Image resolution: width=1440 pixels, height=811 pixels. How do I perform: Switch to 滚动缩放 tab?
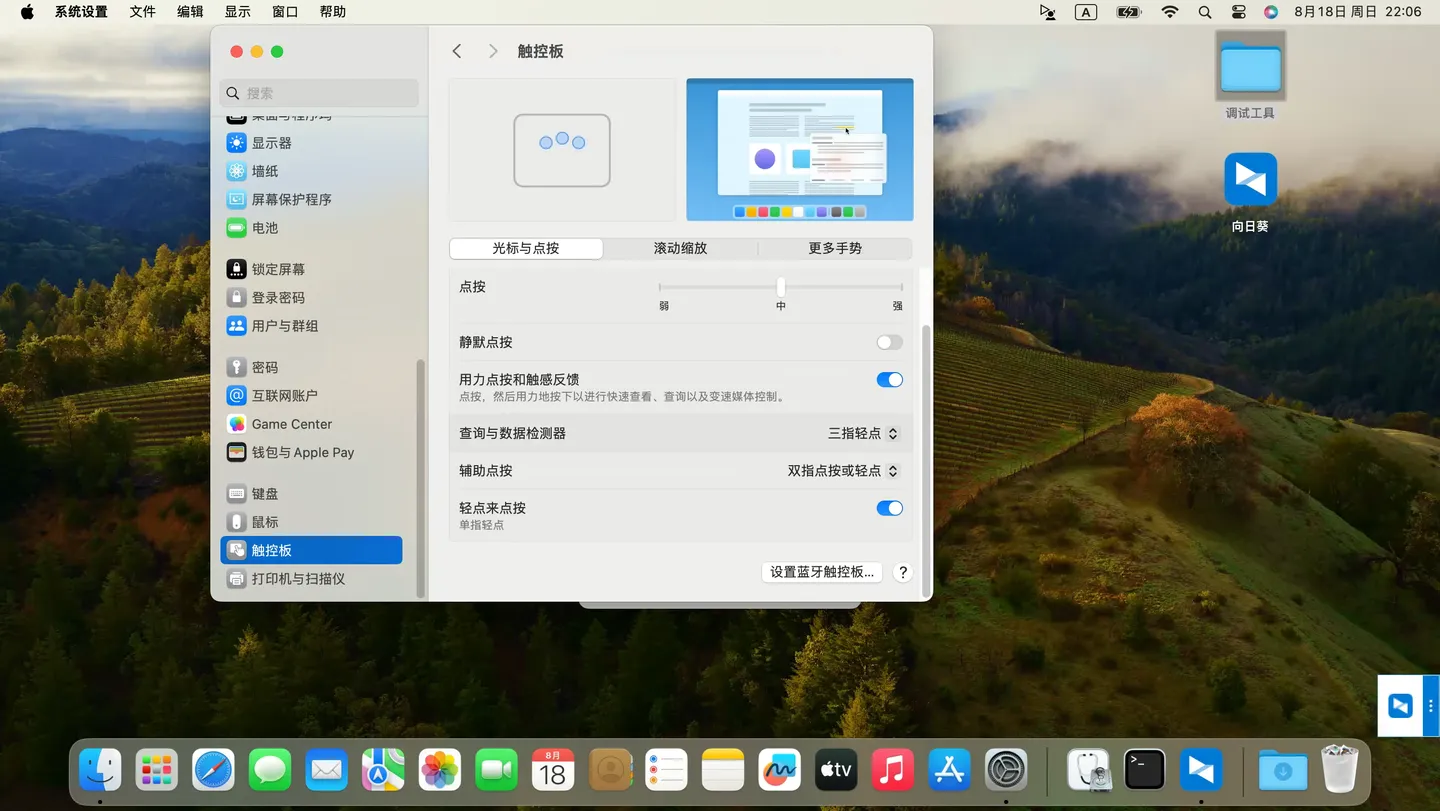(x=680, y=248)
